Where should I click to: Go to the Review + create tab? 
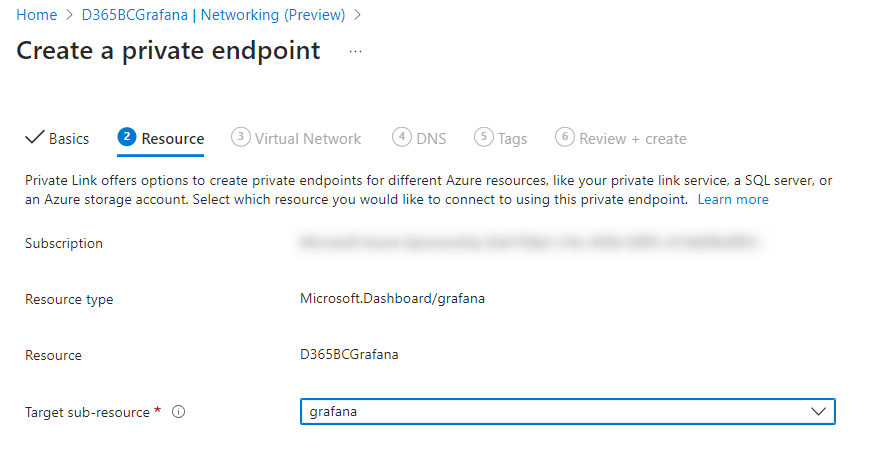pos(633,139)
